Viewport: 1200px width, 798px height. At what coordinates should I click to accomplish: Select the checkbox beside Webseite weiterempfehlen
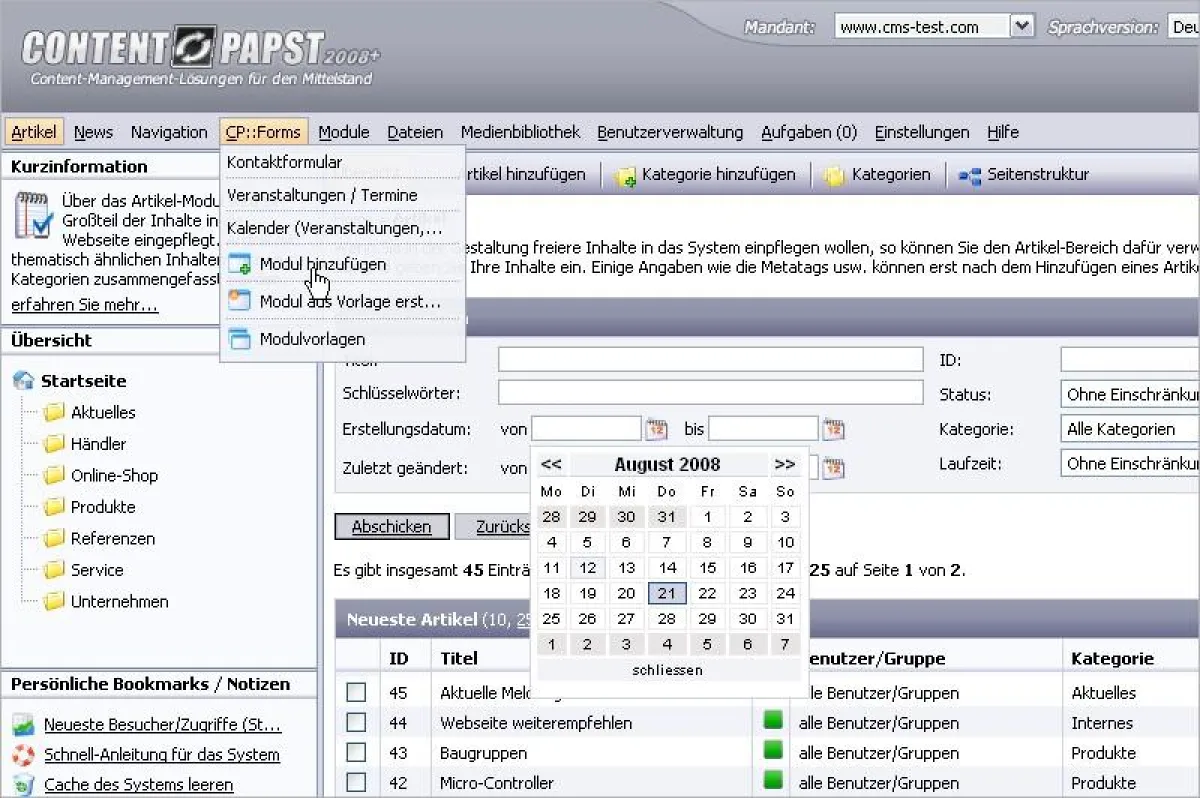coord(357,722)
